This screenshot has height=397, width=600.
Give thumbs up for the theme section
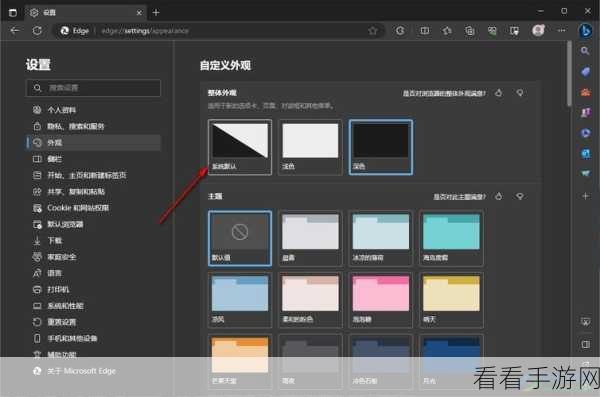tap(499, 196)
